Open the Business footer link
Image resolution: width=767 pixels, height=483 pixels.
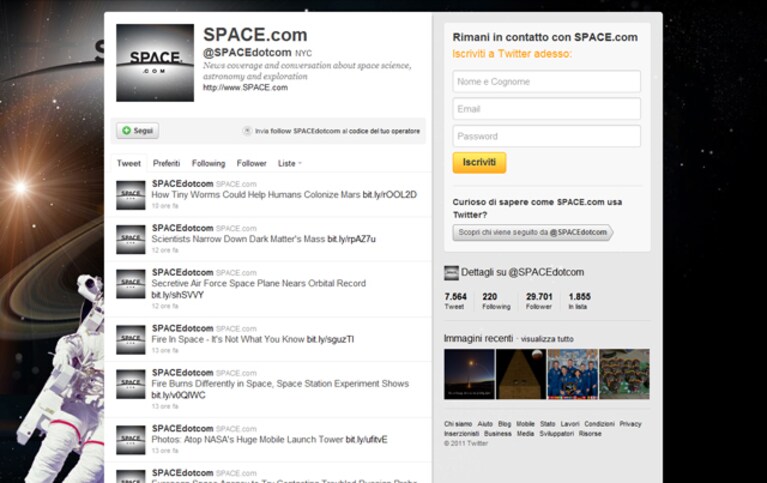click(497, 434)
